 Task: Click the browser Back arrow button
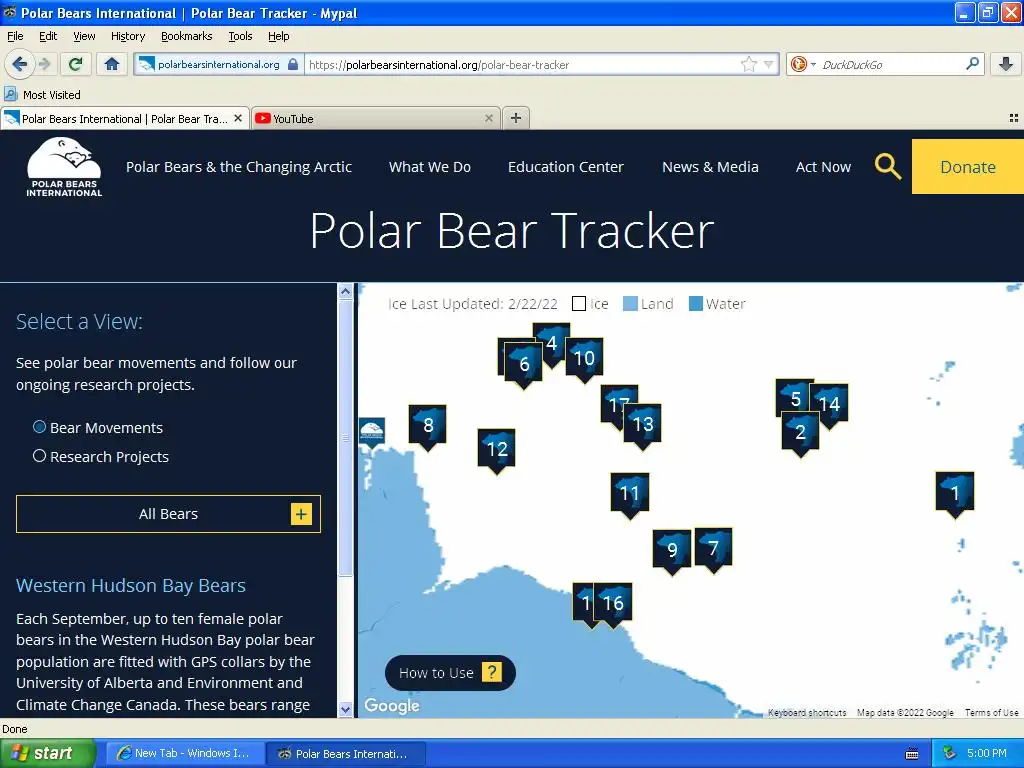point(19,64)
